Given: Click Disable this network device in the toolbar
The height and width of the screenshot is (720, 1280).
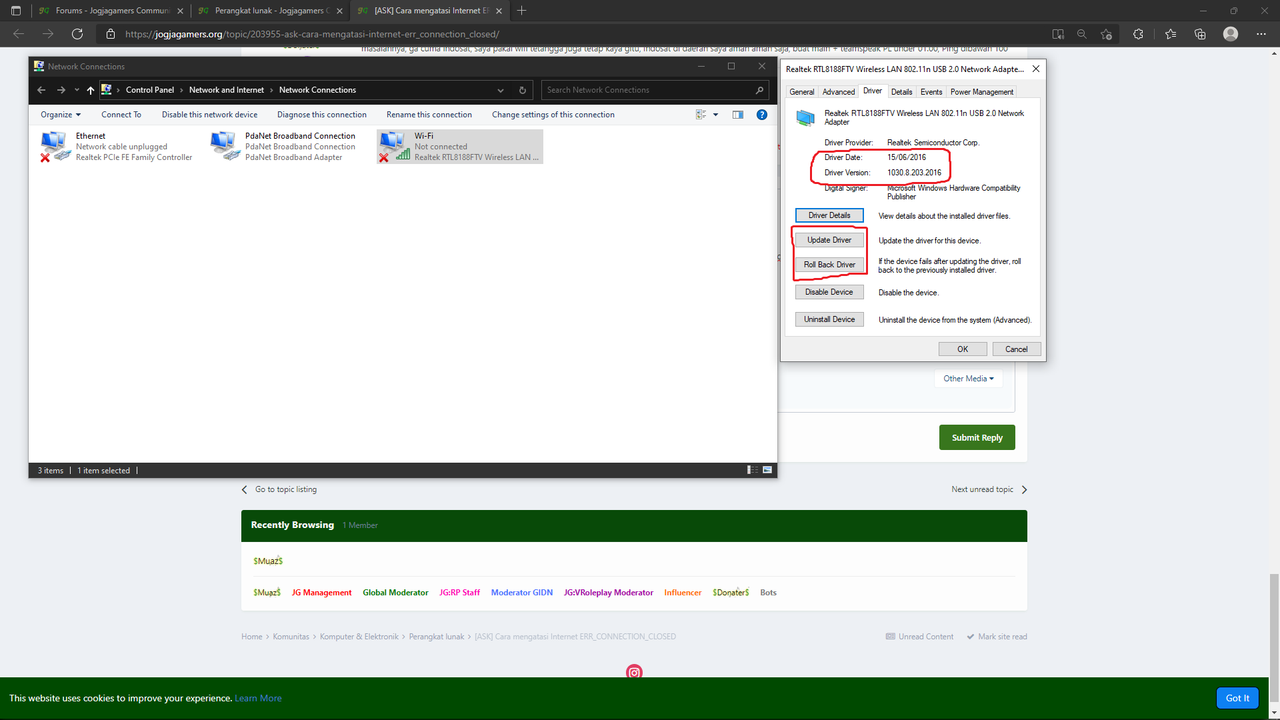Looking at the screenshot, I should point(210,115).
